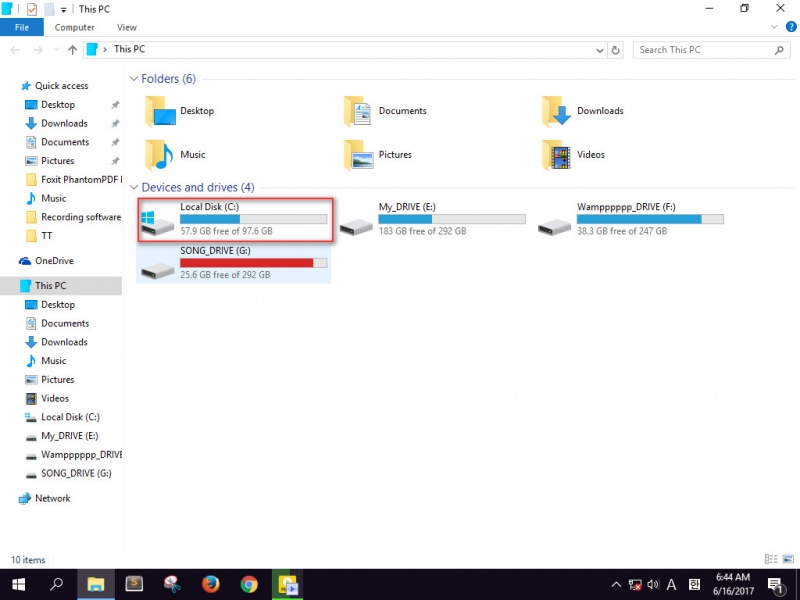Open the View ribbon tab
The image size is (800, 600).
tap(127, 28)
